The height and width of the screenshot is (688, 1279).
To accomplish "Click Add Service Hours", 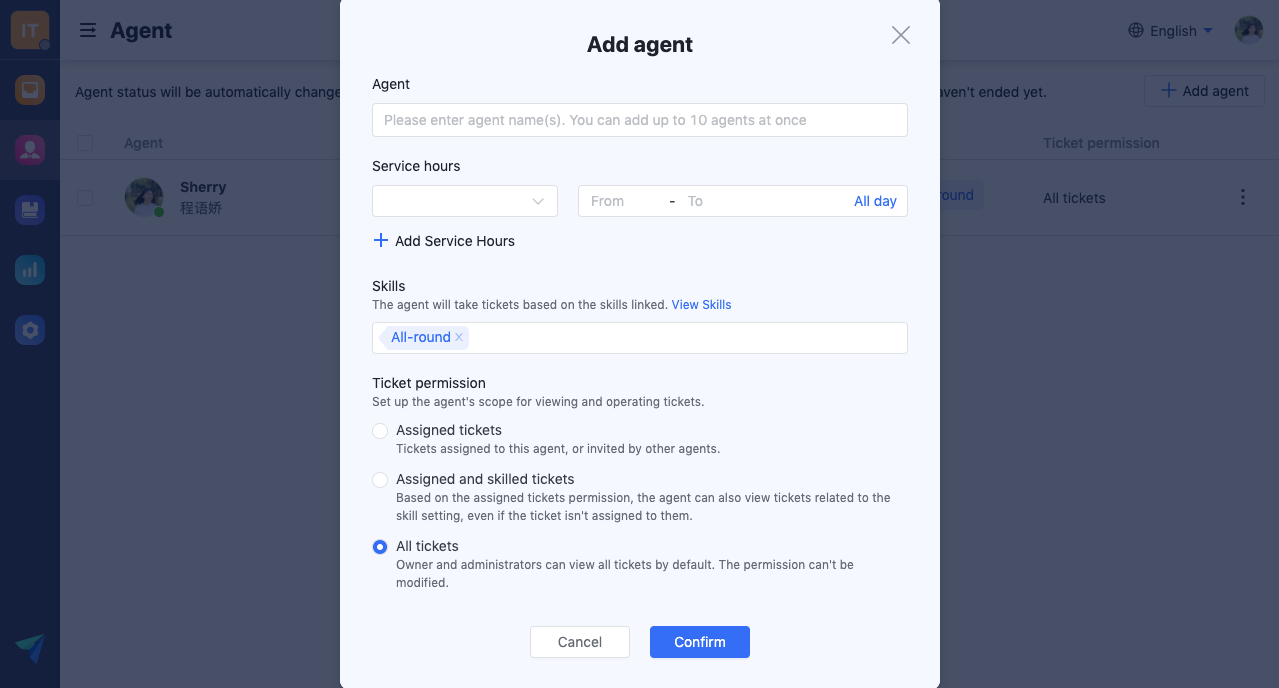I will click(x=444, y=241).
